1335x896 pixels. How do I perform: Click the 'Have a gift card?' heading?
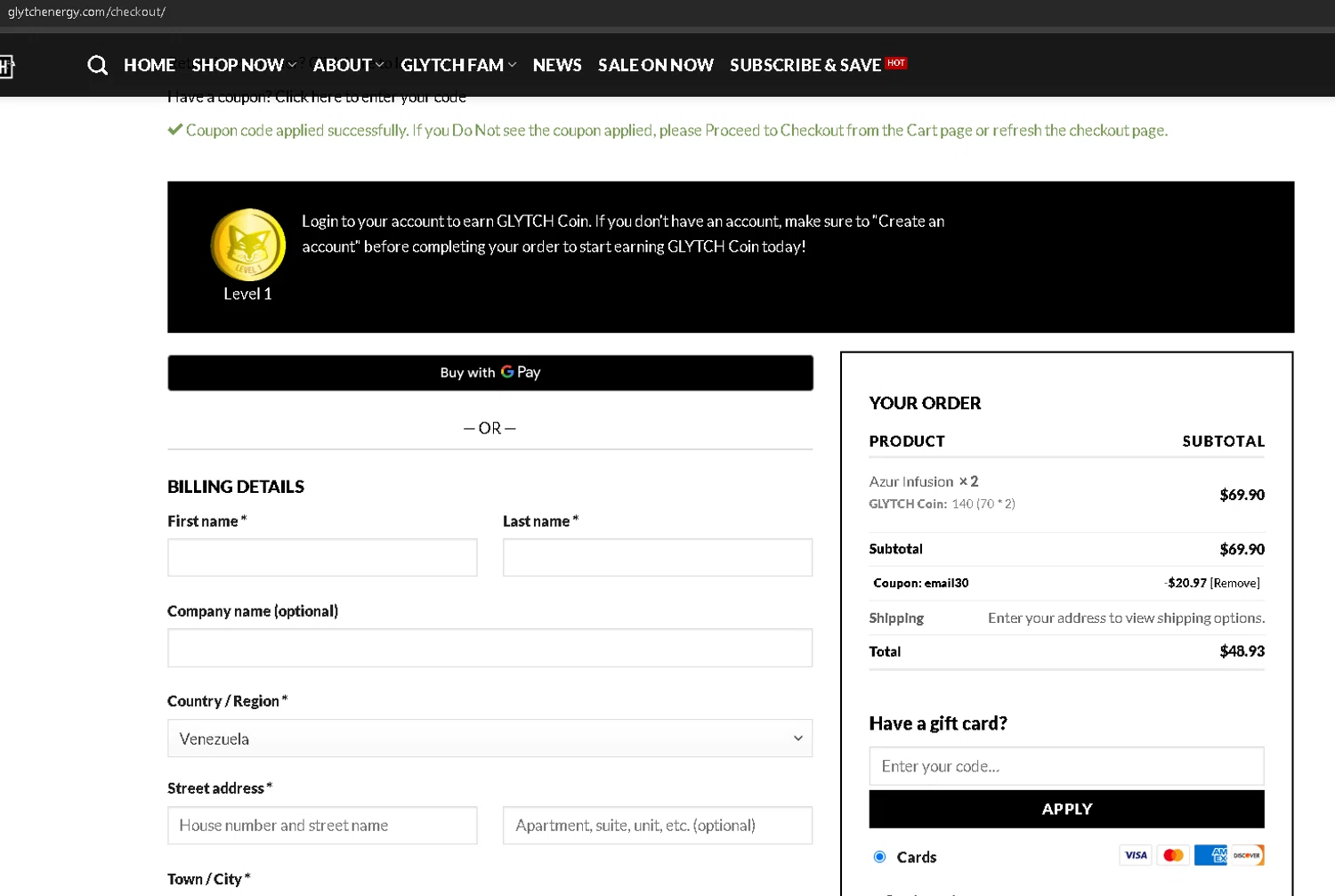tap(938, 723)
